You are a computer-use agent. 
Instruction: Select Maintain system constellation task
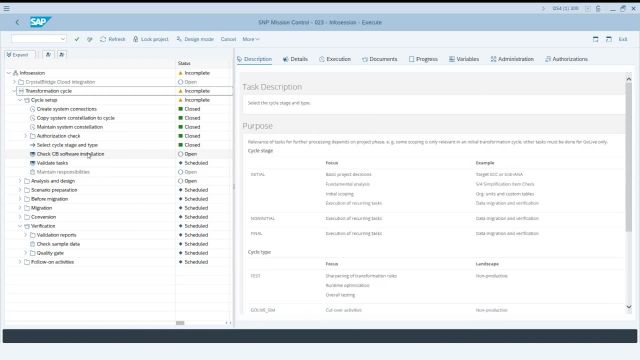point(70,127)
